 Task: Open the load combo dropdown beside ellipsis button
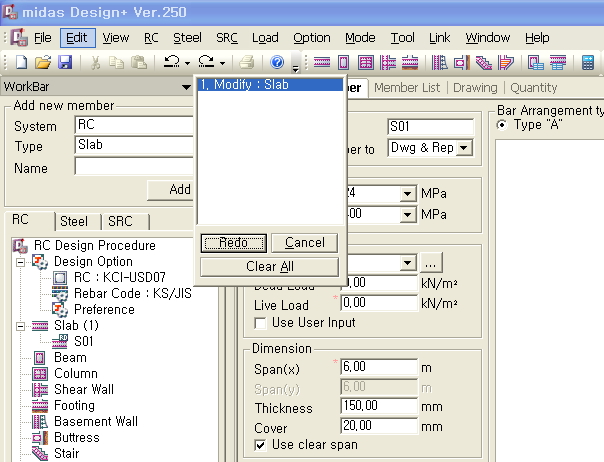(407, 263)
